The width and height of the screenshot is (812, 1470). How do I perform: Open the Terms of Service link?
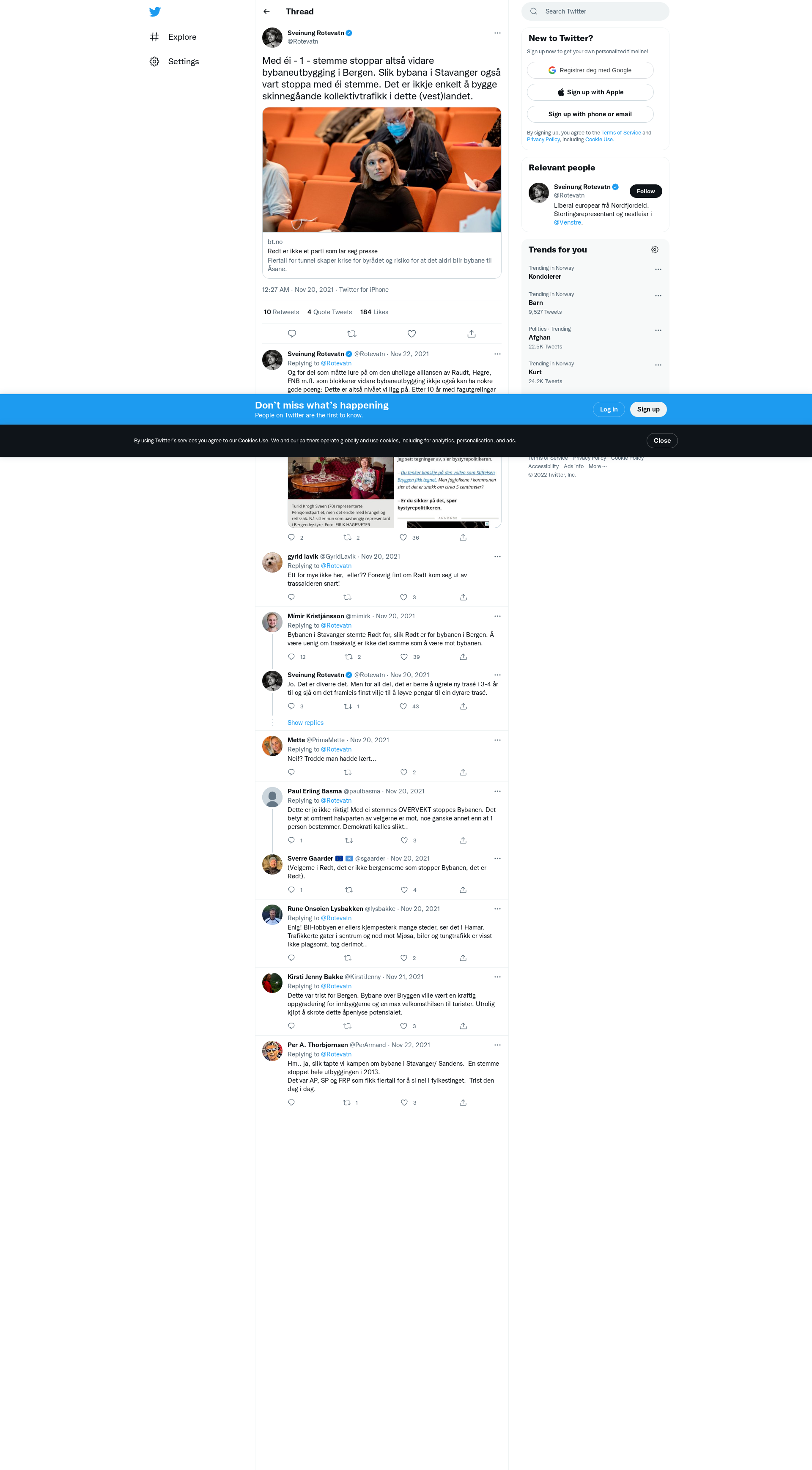[621, 133]
